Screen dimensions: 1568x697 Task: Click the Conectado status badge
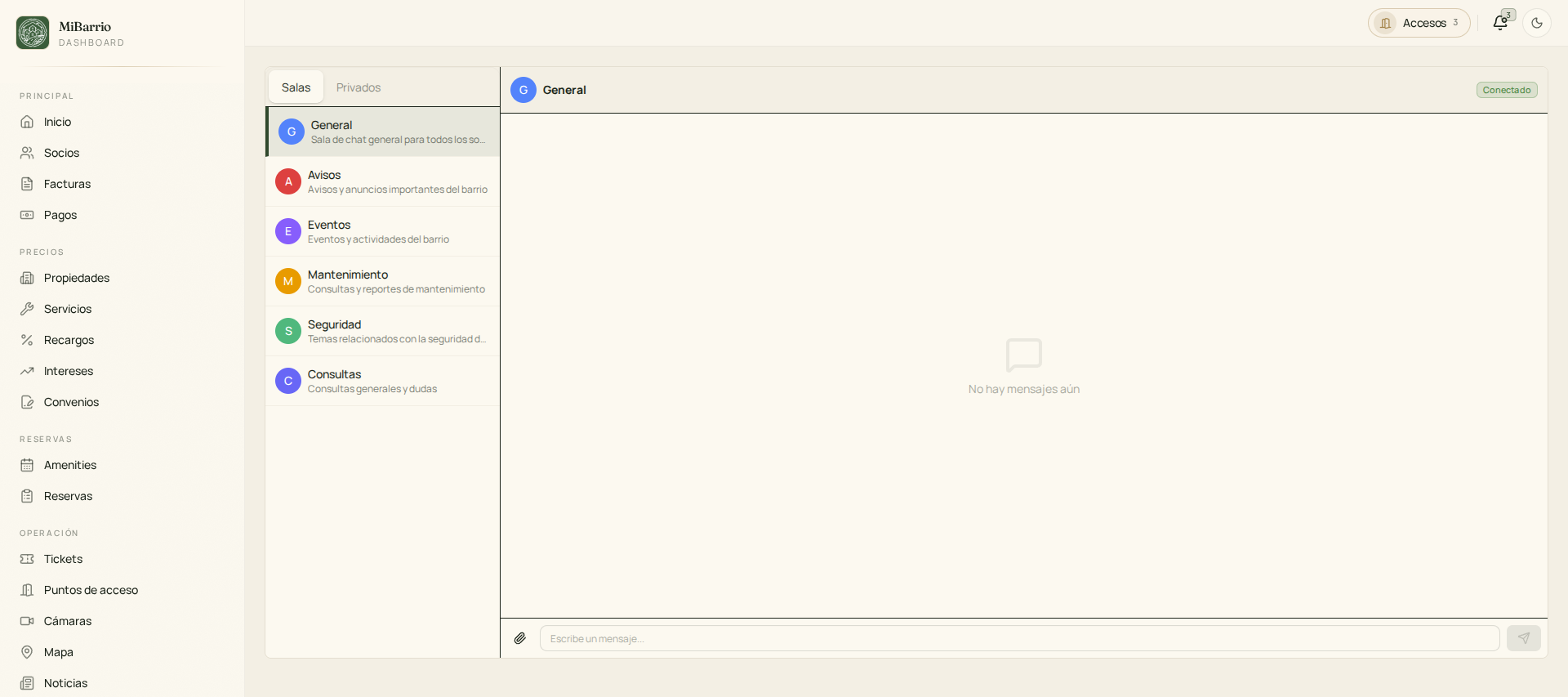(x=1506, y=90)
